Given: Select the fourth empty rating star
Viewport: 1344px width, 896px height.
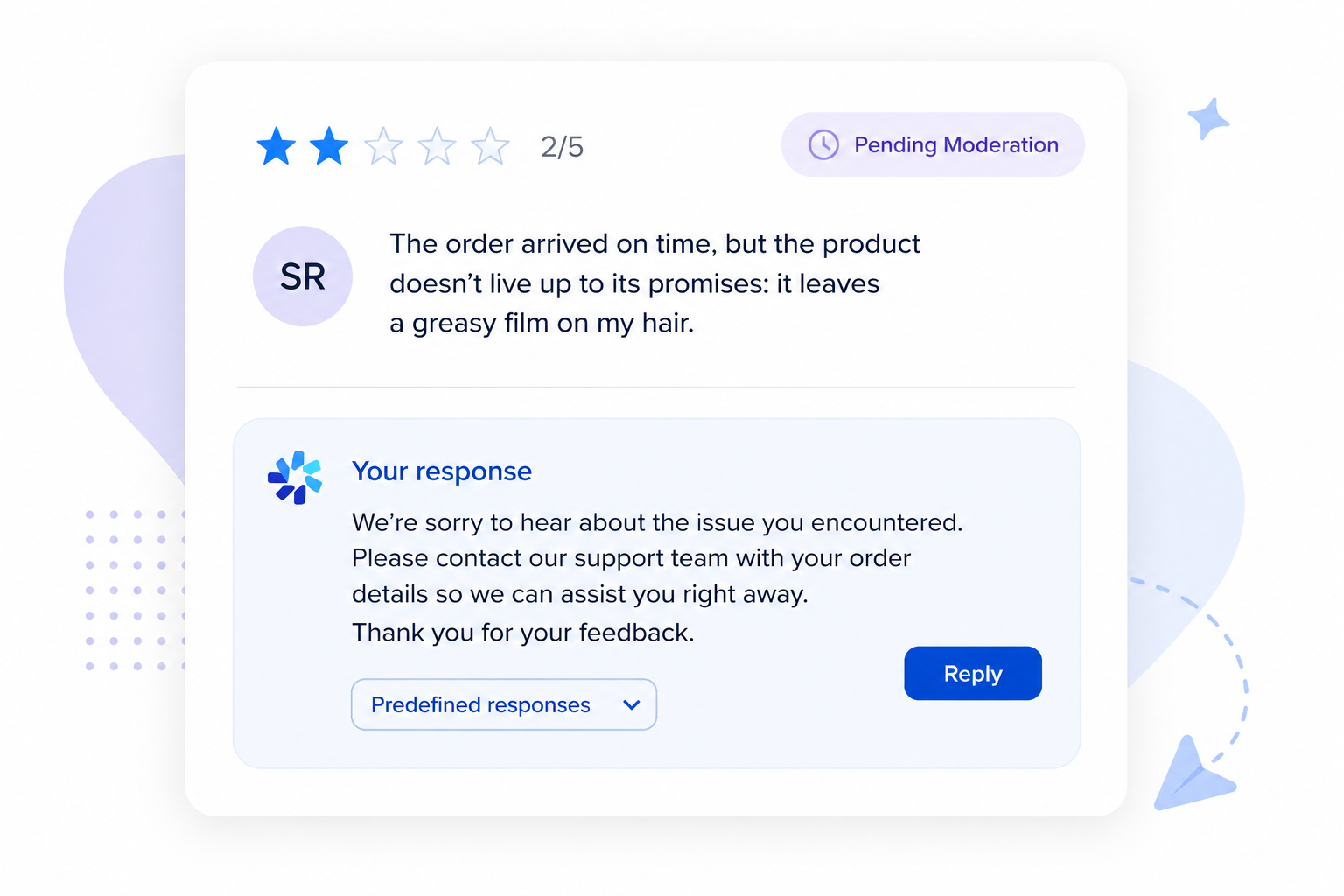Looking at the screenshot, I should (x=437, y=146).
